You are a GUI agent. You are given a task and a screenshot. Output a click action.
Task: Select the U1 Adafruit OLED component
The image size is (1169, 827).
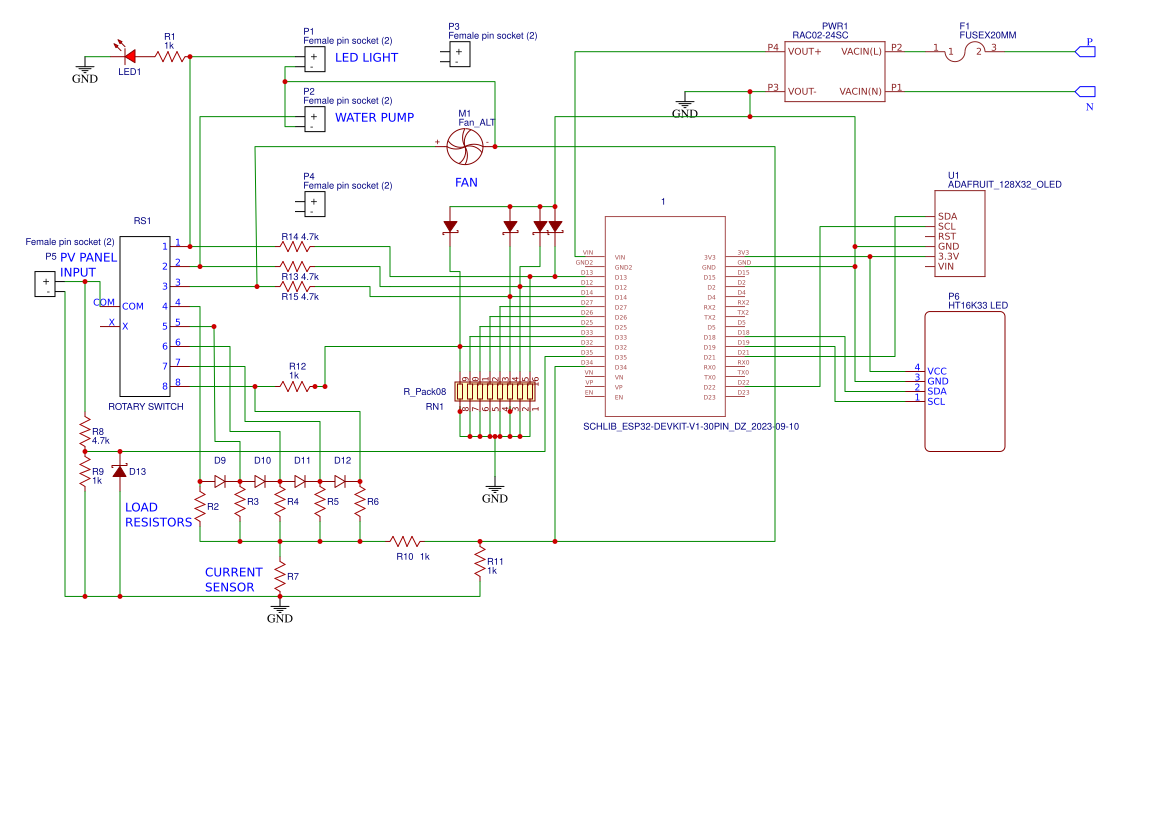click(x=958, y=234)
